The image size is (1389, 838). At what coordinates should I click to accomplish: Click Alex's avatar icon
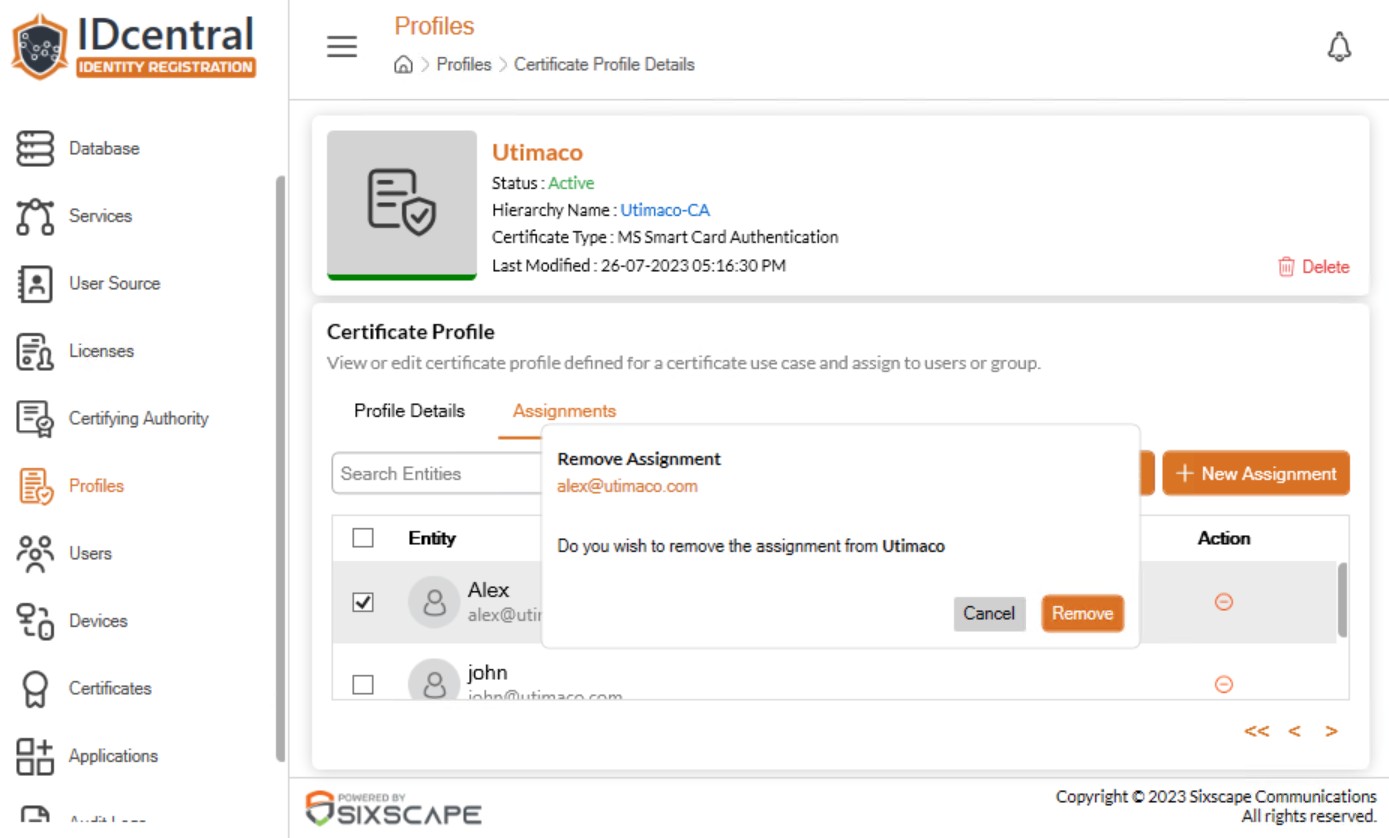point(434,602)
